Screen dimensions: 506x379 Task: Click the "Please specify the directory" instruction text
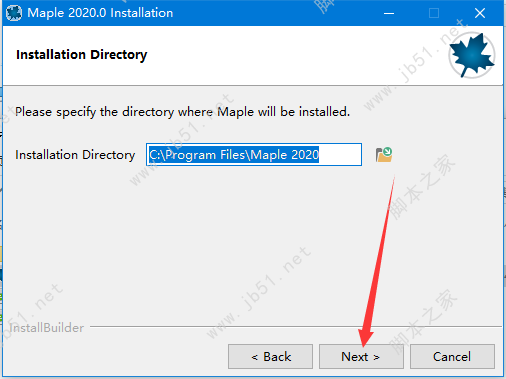click(x=182, y=112)
